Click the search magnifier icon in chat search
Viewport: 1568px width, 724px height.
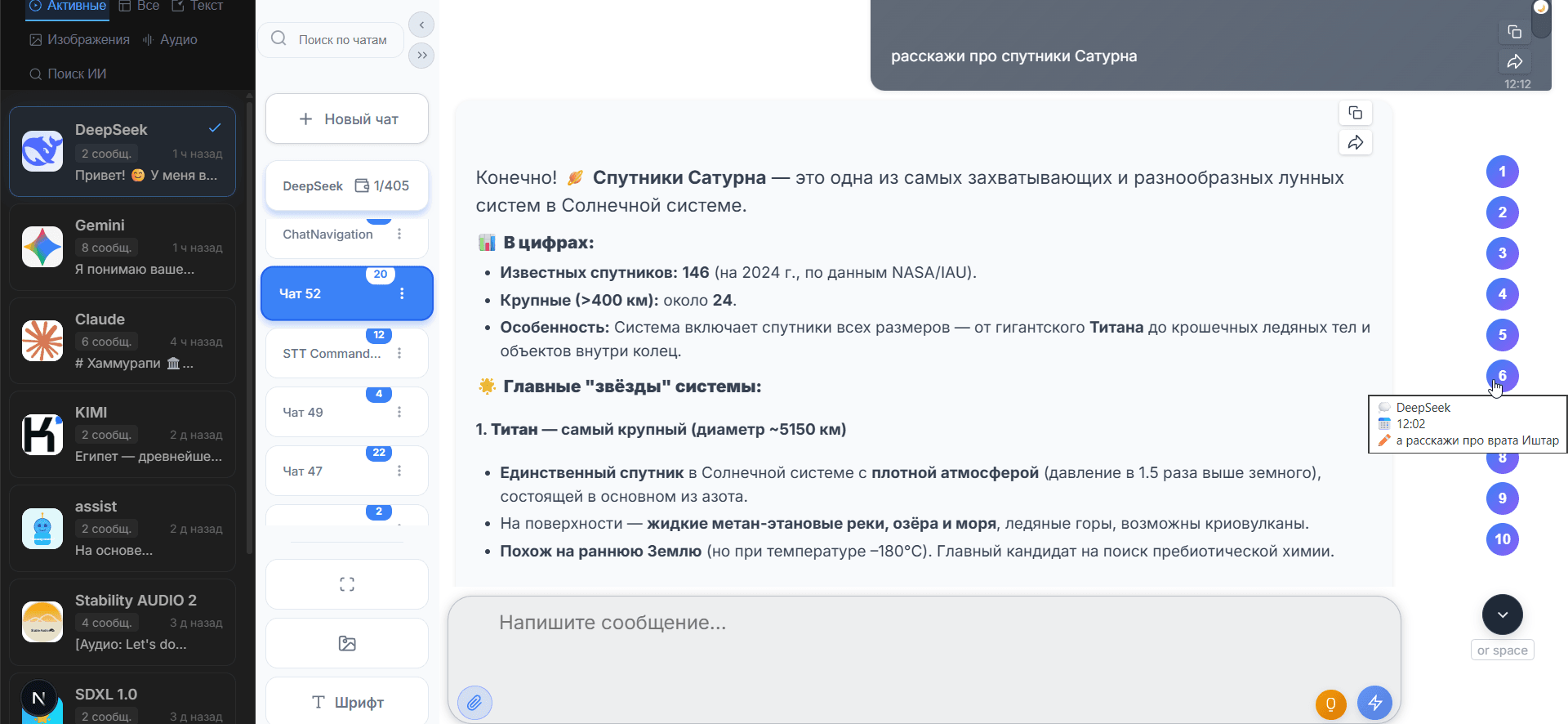pos(278,38)
